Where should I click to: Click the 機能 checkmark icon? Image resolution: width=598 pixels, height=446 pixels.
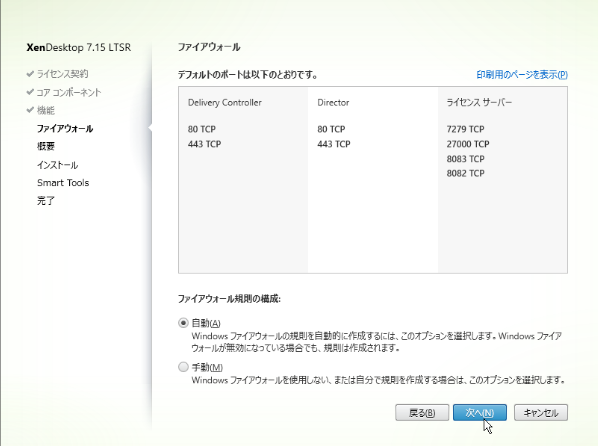(x=30, y=110)
